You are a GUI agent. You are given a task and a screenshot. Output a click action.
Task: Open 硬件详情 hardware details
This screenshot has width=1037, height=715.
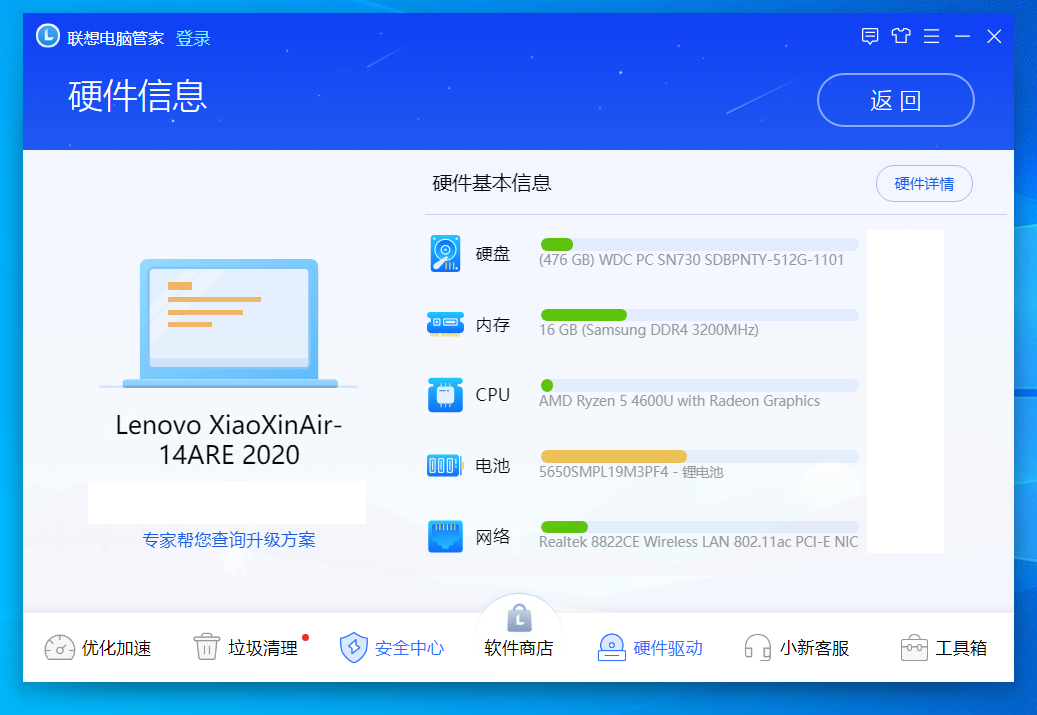tap(924, 183)
